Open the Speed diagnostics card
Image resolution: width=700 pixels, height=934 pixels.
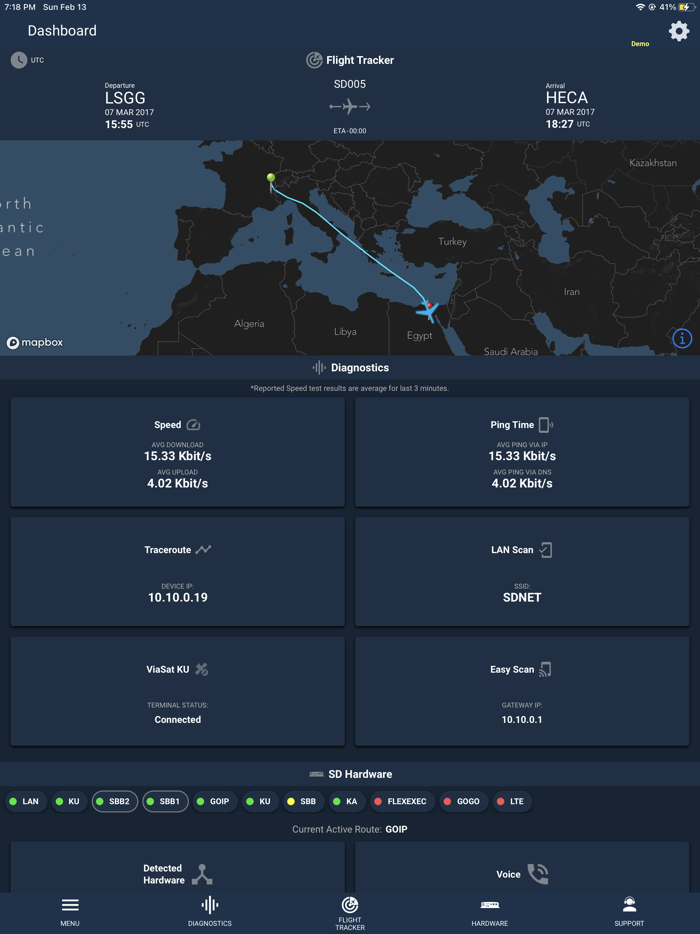click(178, 452)
